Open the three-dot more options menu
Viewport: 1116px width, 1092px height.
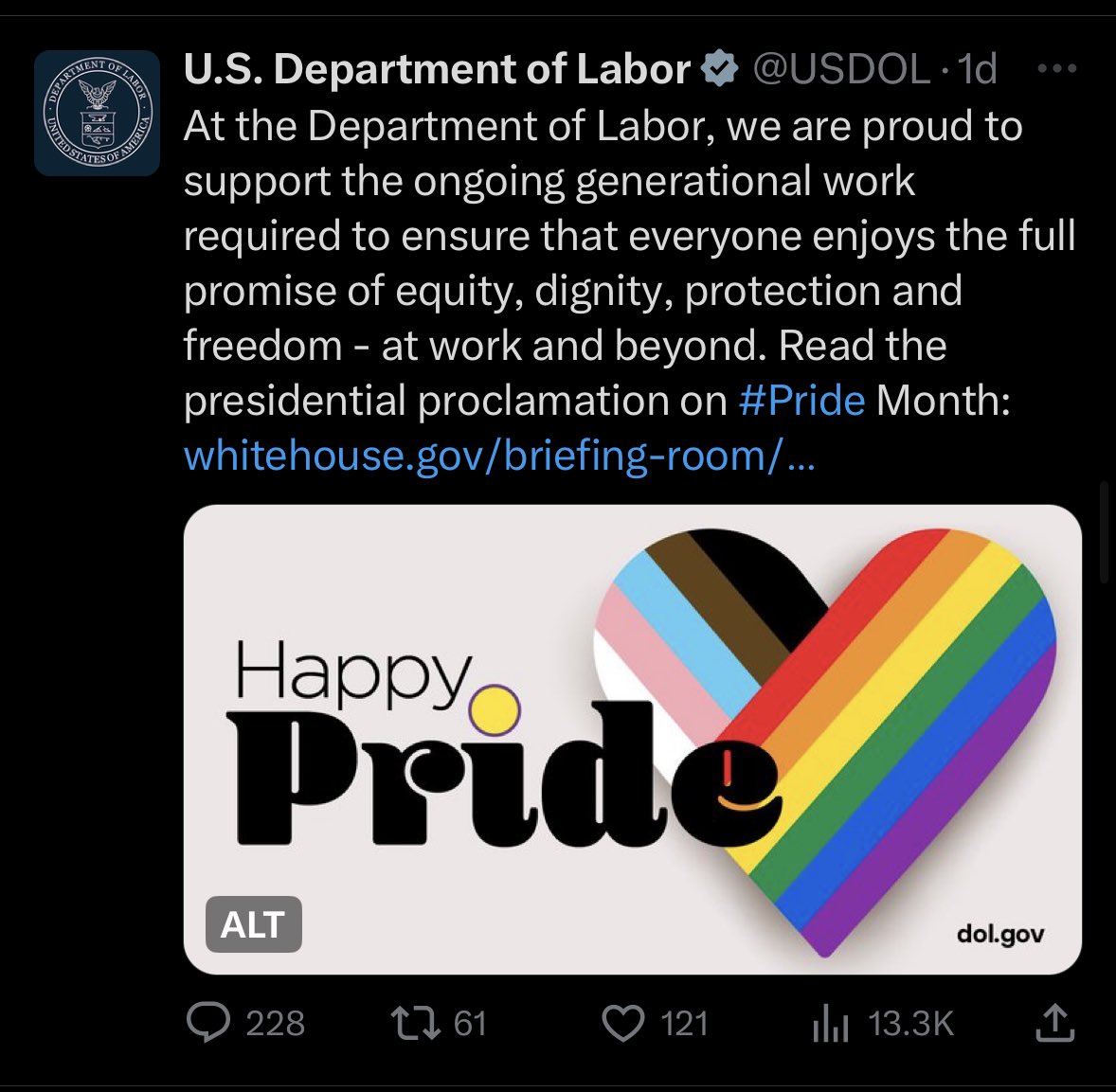tap(1057, 69)
